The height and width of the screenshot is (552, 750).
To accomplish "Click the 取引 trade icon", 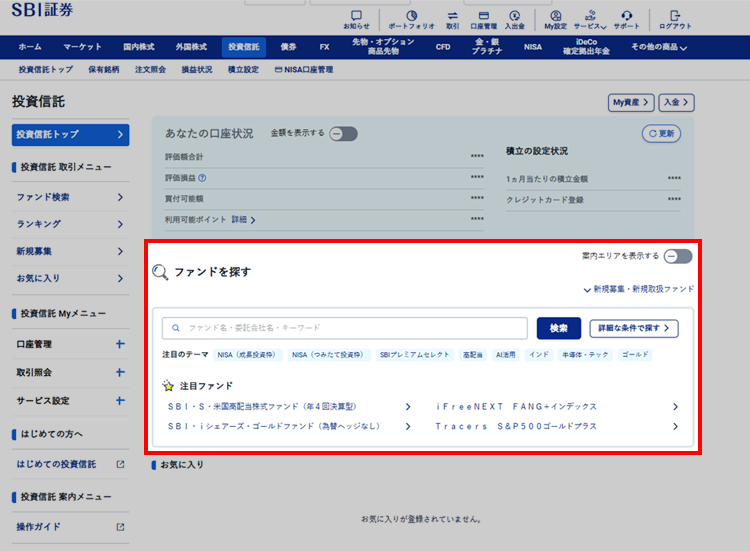I will pos(452,20).
